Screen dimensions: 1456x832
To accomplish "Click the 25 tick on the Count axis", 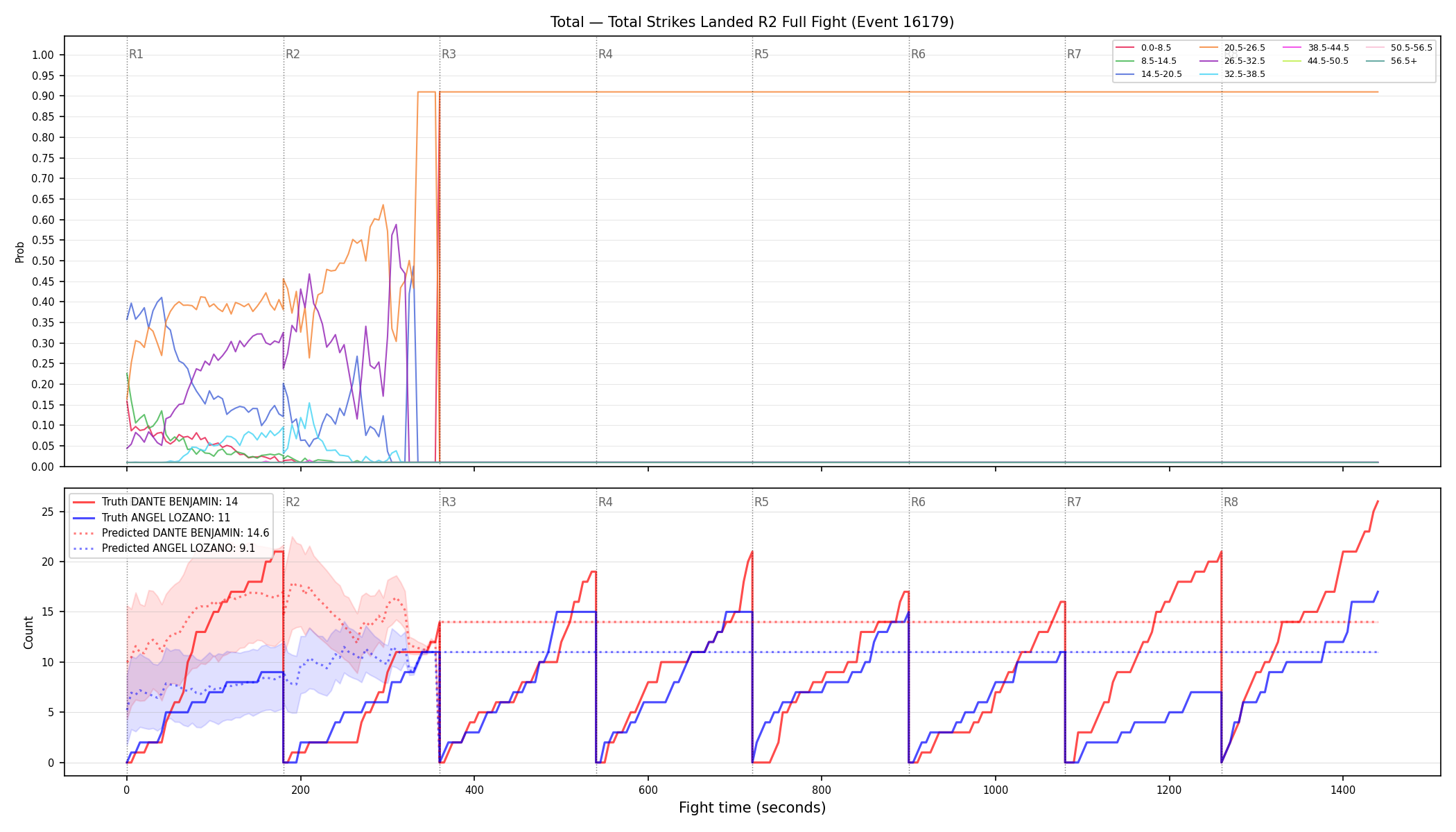I will pyautogui.click(x=47, y=512).
